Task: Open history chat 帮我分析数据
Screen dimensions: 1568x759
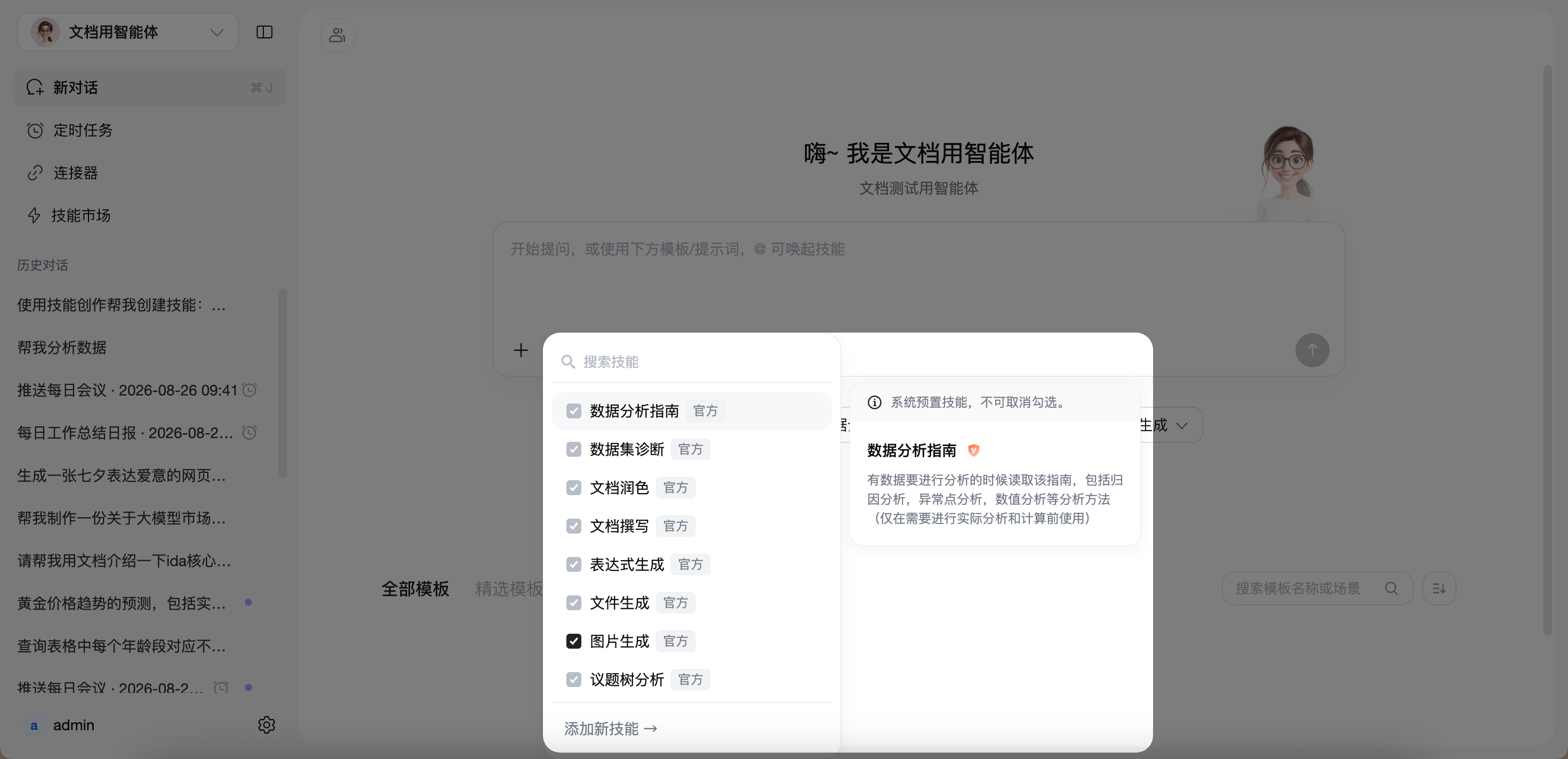Action: [62, 348]
